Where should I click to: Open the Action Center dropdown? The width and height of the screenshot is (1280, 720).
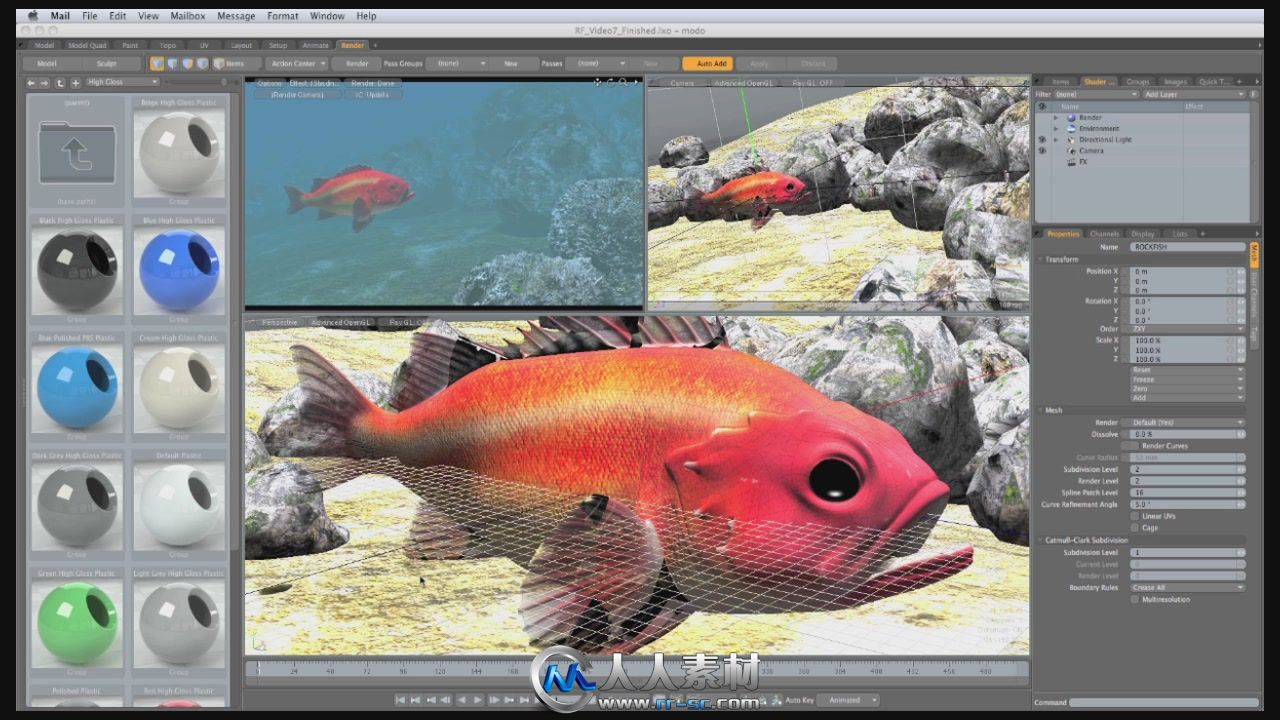[297, 63]
